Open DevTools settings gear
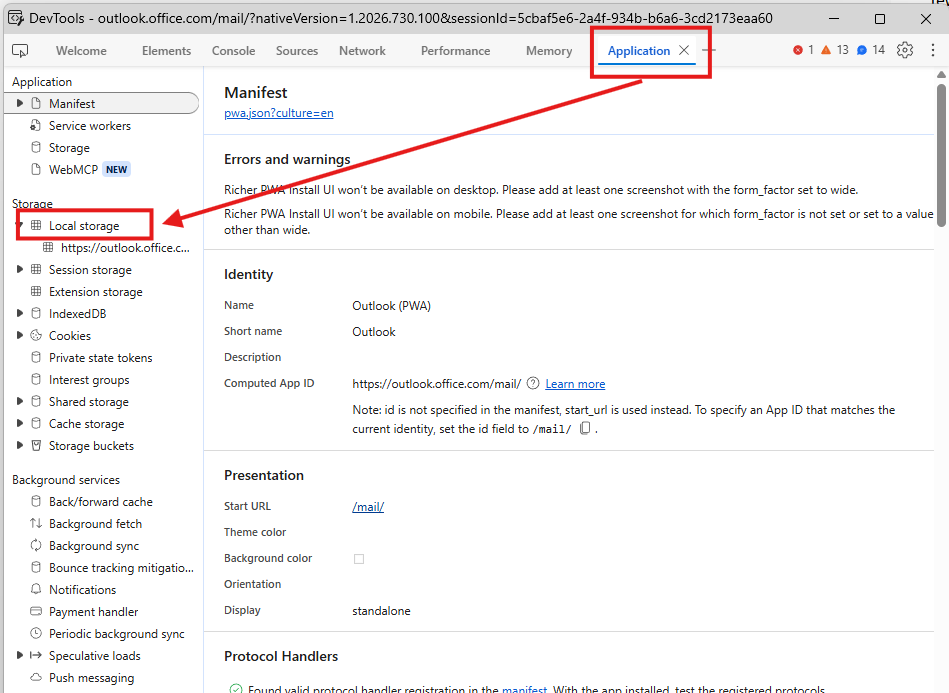Viewport: 949px width, 693px height. (905, 50)
